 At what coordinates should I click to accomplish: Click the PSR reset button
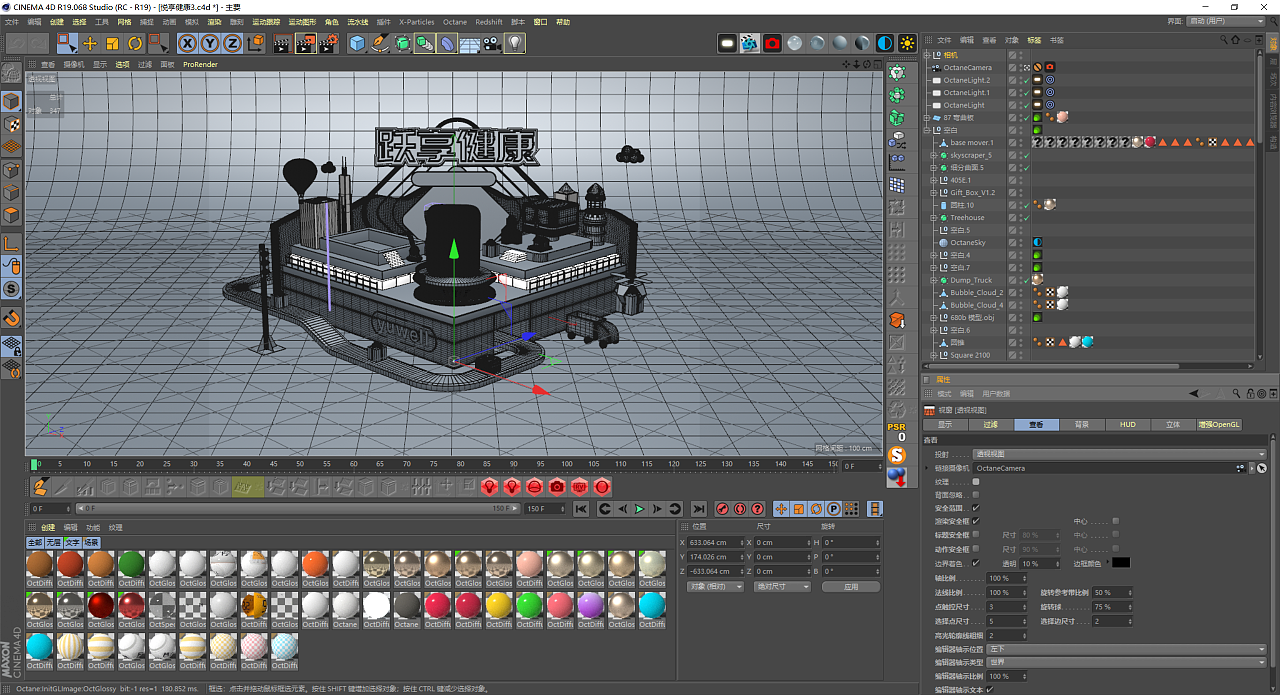[897, 431]
